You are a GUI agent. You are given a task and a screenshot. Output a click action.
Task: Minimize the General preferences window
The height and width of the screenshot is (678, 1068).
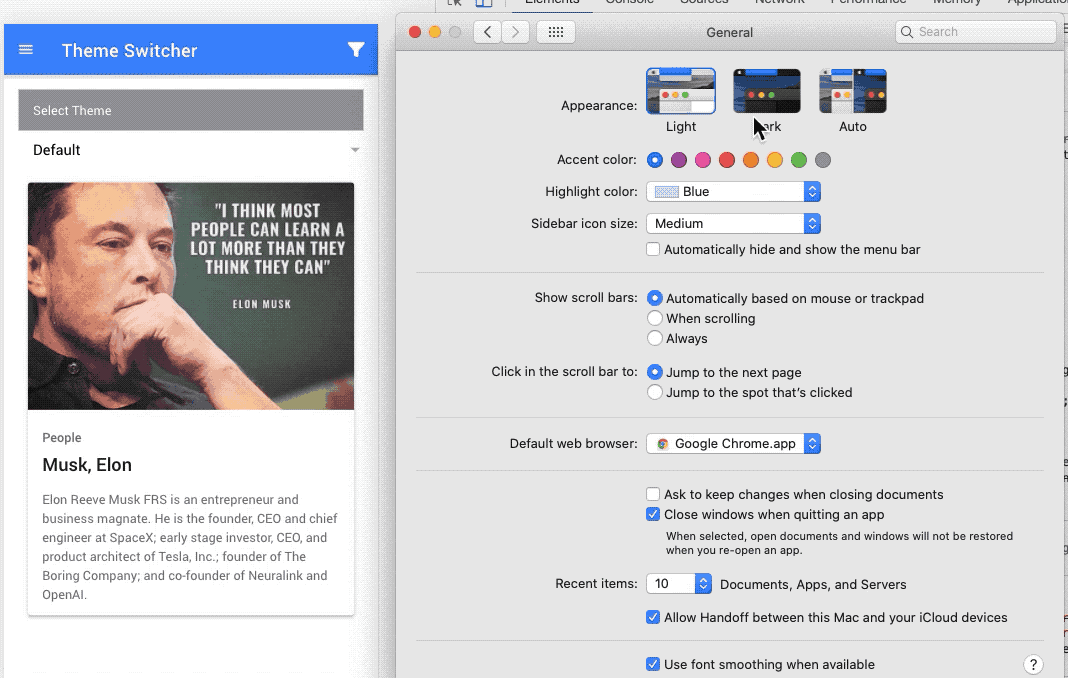435,32
